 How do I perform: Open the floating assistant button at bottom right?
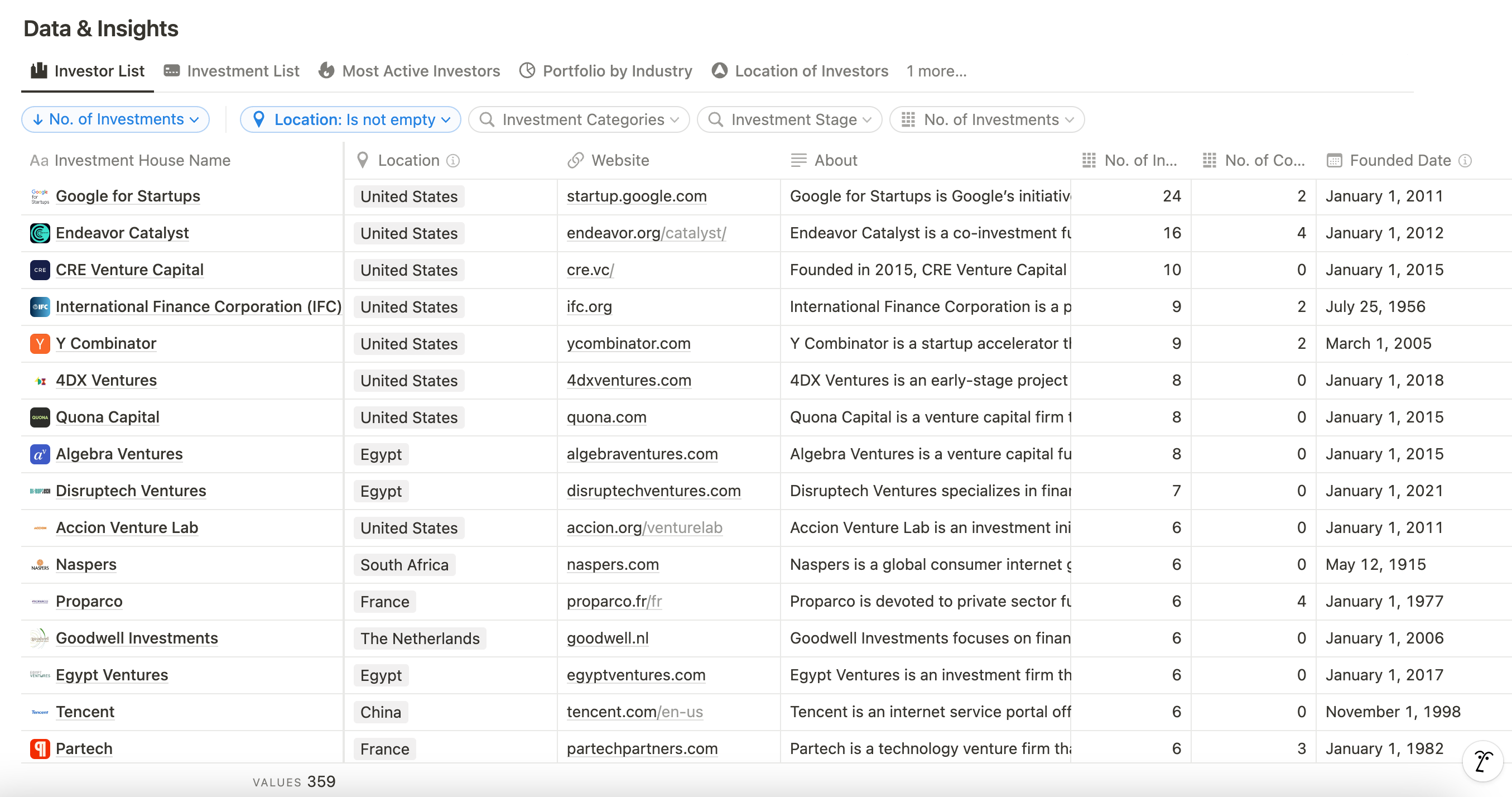tap(1482, 761)
